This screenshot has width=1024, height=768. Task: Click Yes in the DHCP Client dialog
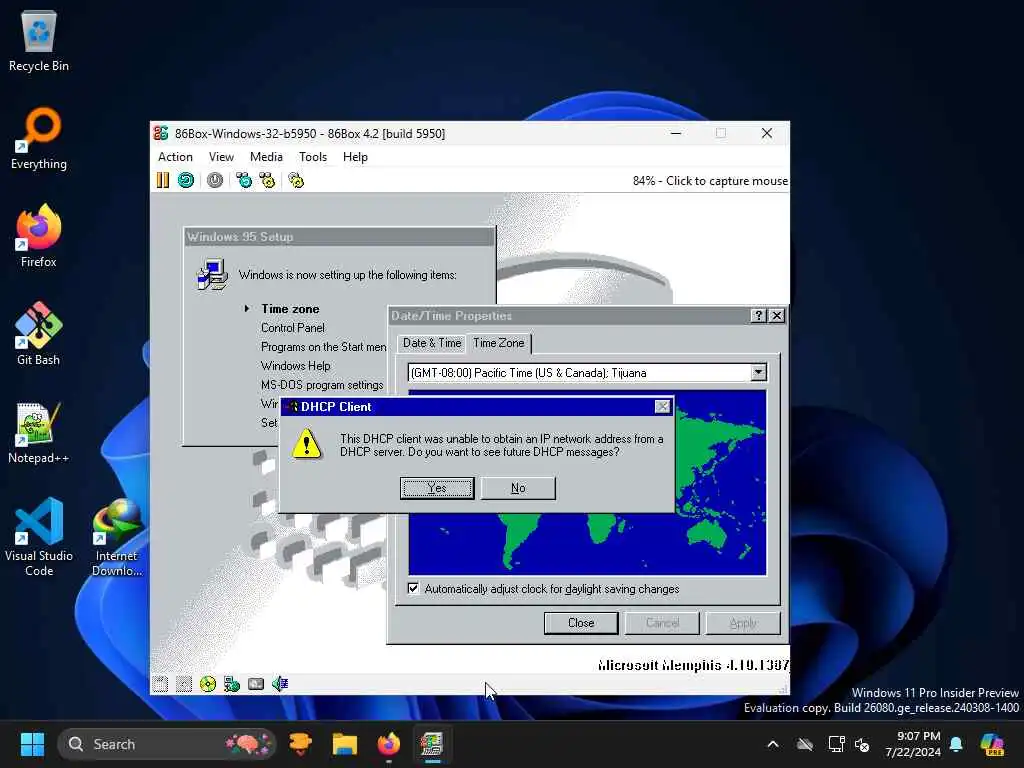click(437, 488)
